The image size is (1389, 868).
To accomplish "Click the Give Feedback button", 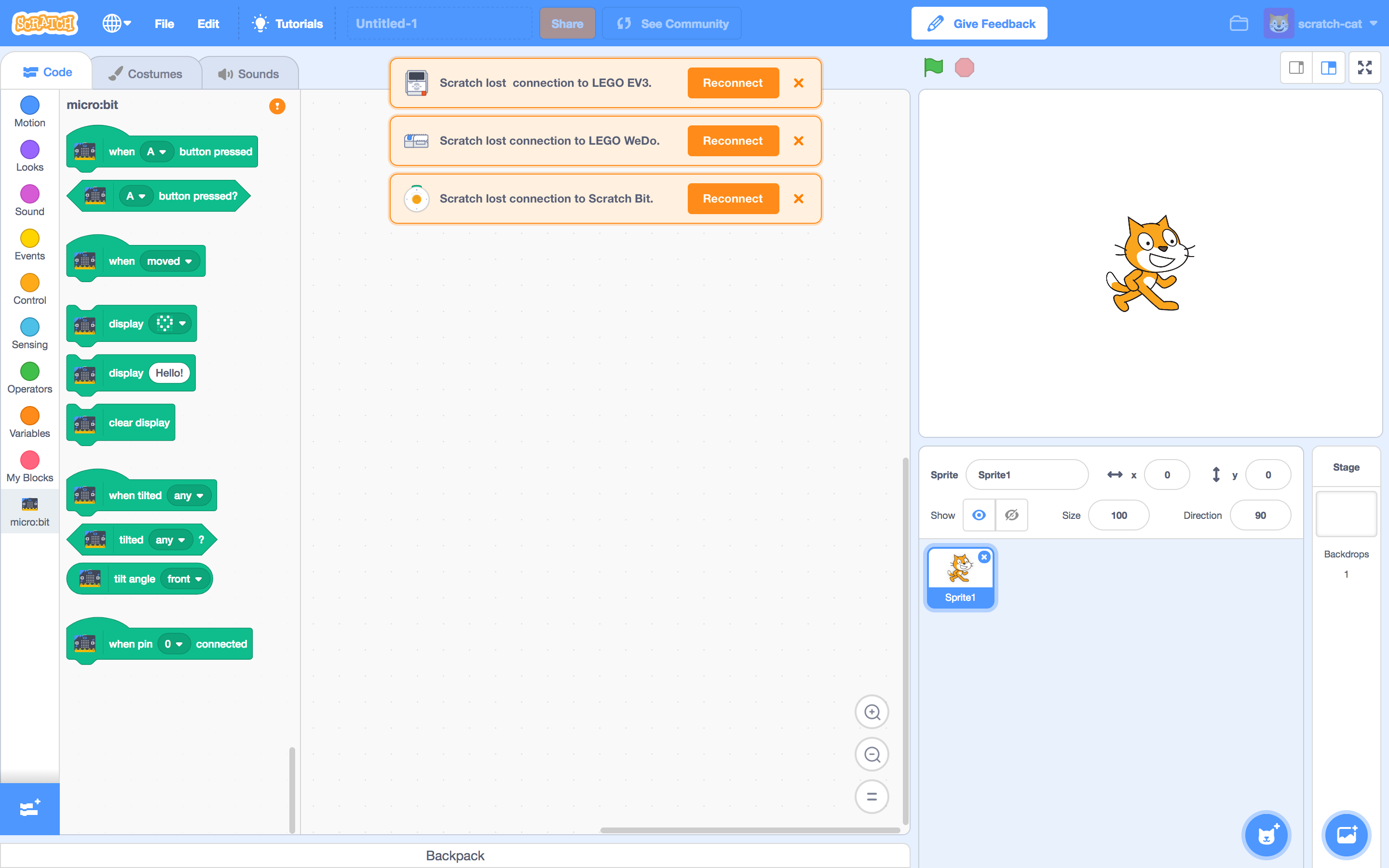I will (x=979, y=24).
